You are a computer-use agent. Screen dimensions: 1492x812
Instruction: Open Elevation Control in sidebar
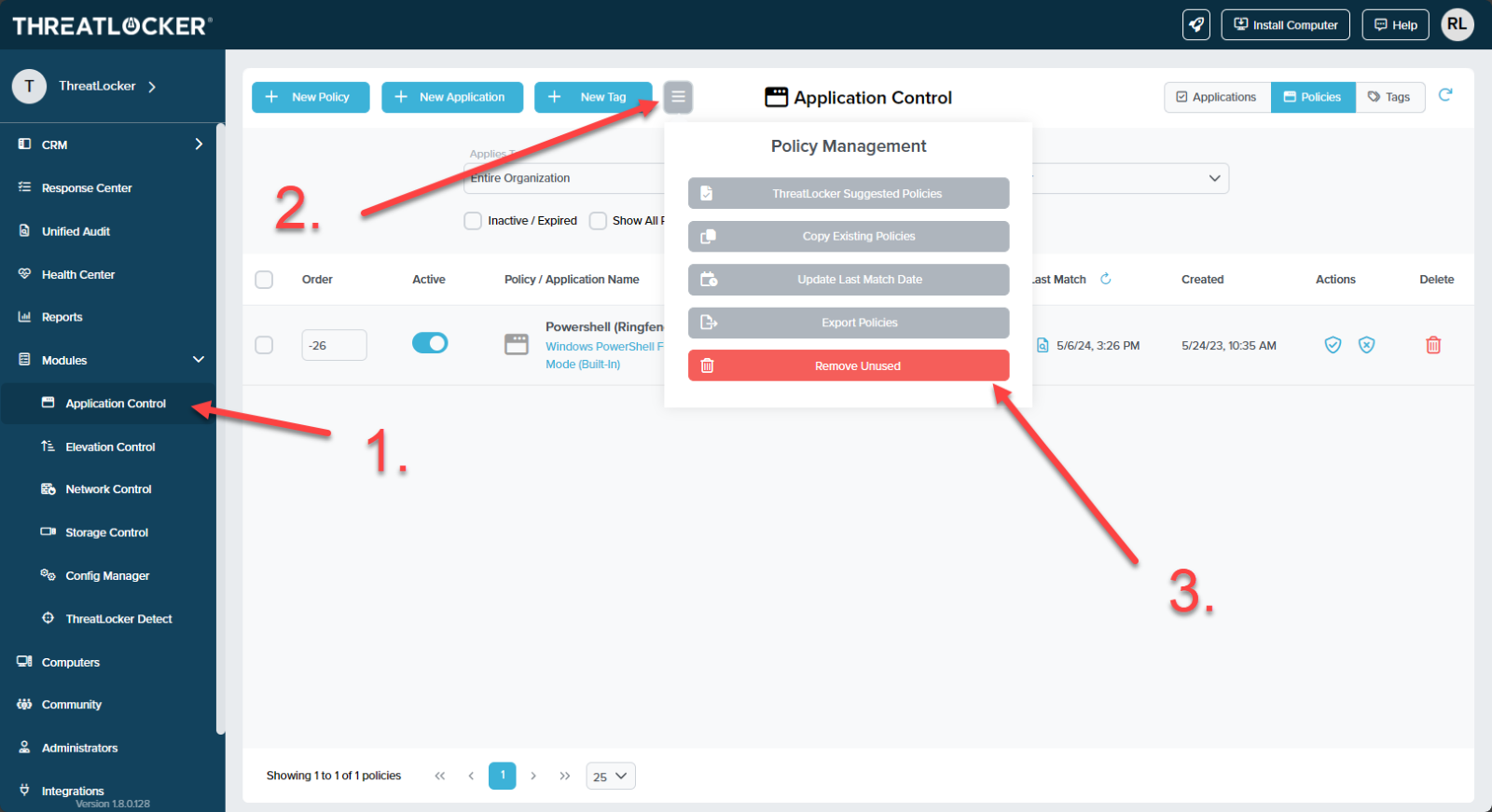pos(108,447)
